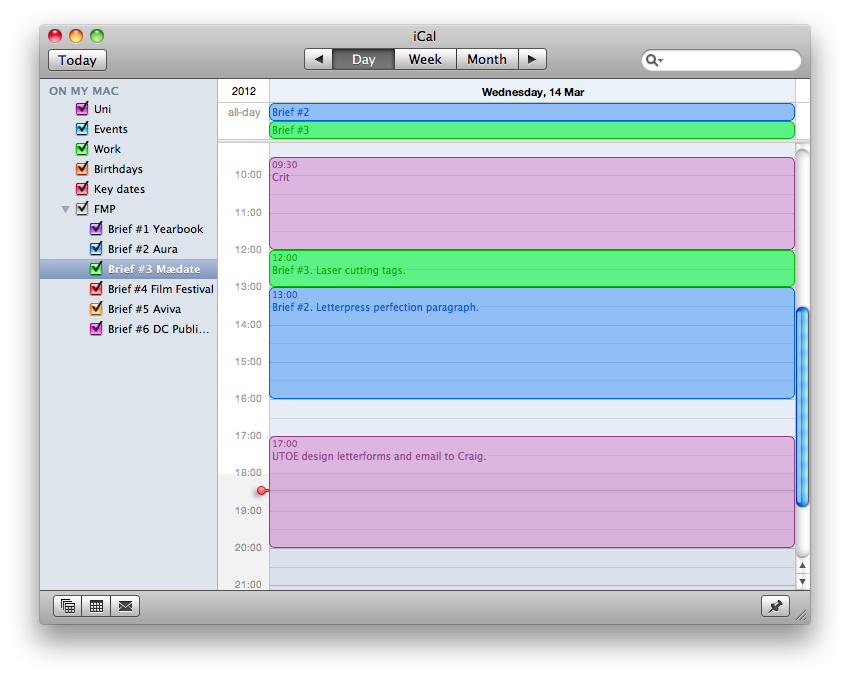Uncheck Brief #2 Aura calendar

[x=96, y=248]
